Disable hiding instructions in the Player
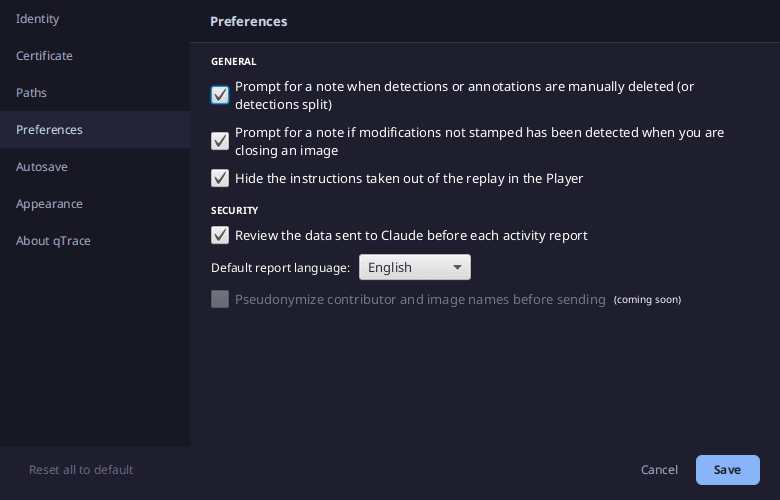The height and width of the screenshot is (500, 780). pyautogui.click(x=220, y=178)
